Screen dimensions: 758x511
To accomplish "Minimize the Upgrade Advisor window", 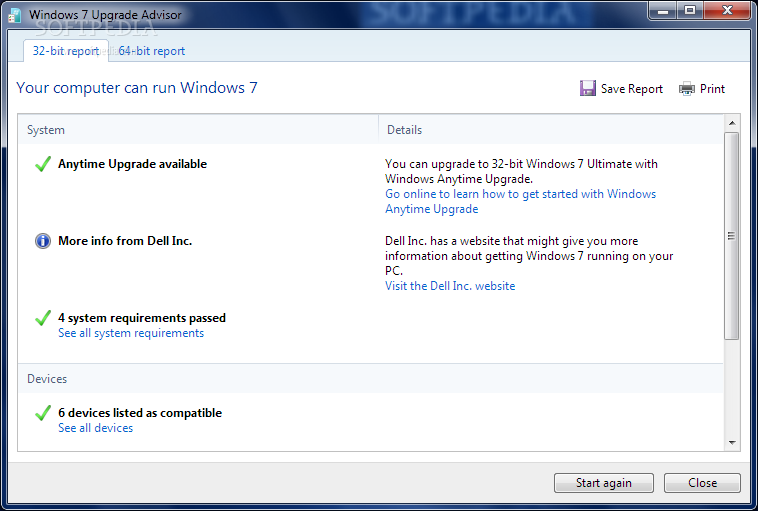I will tap(663, 11).
